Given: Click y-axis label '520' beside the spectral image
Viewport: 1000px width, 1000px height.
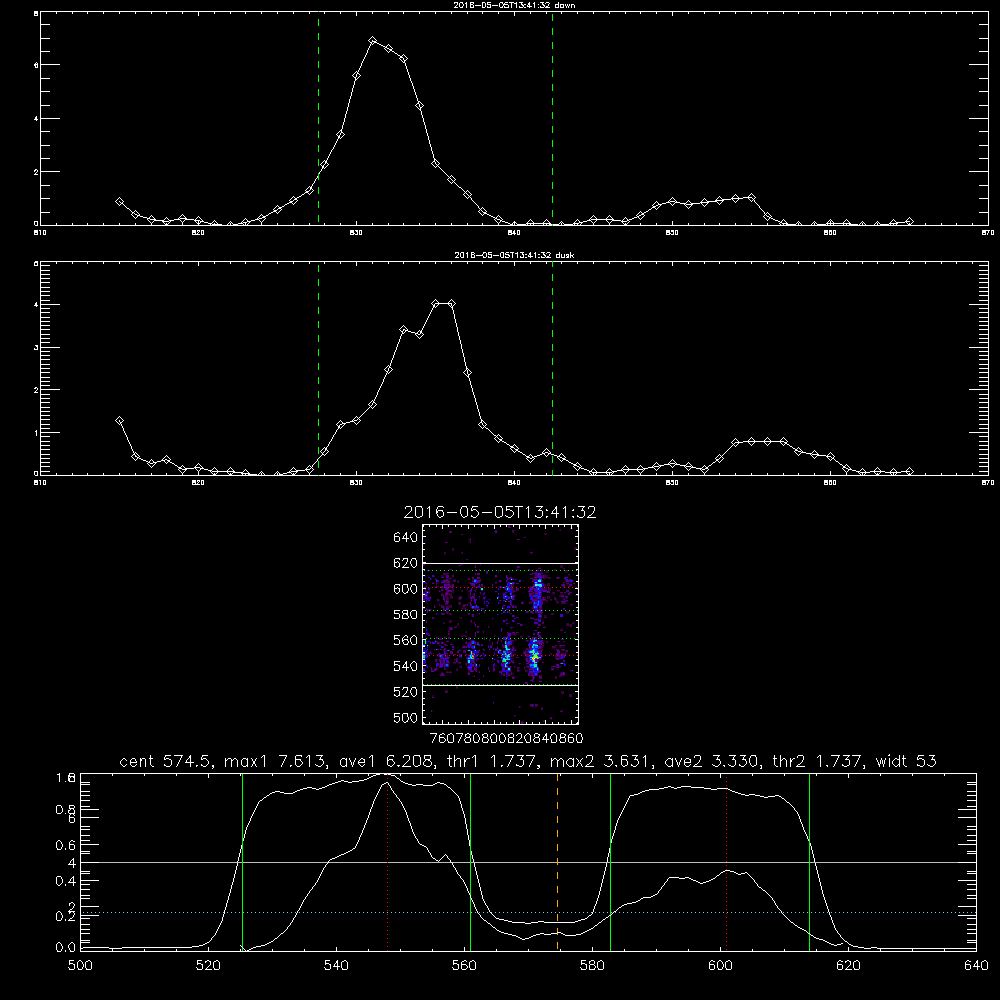Looking at the screenshot, I should point(406,692).
